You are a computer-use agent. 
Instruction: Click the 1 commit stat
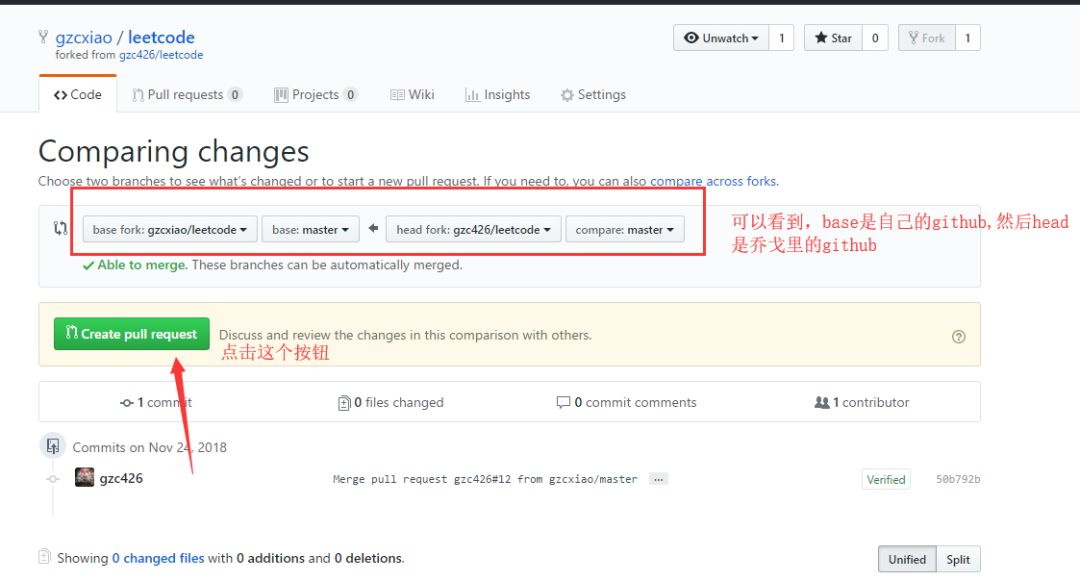coord(156,402)
